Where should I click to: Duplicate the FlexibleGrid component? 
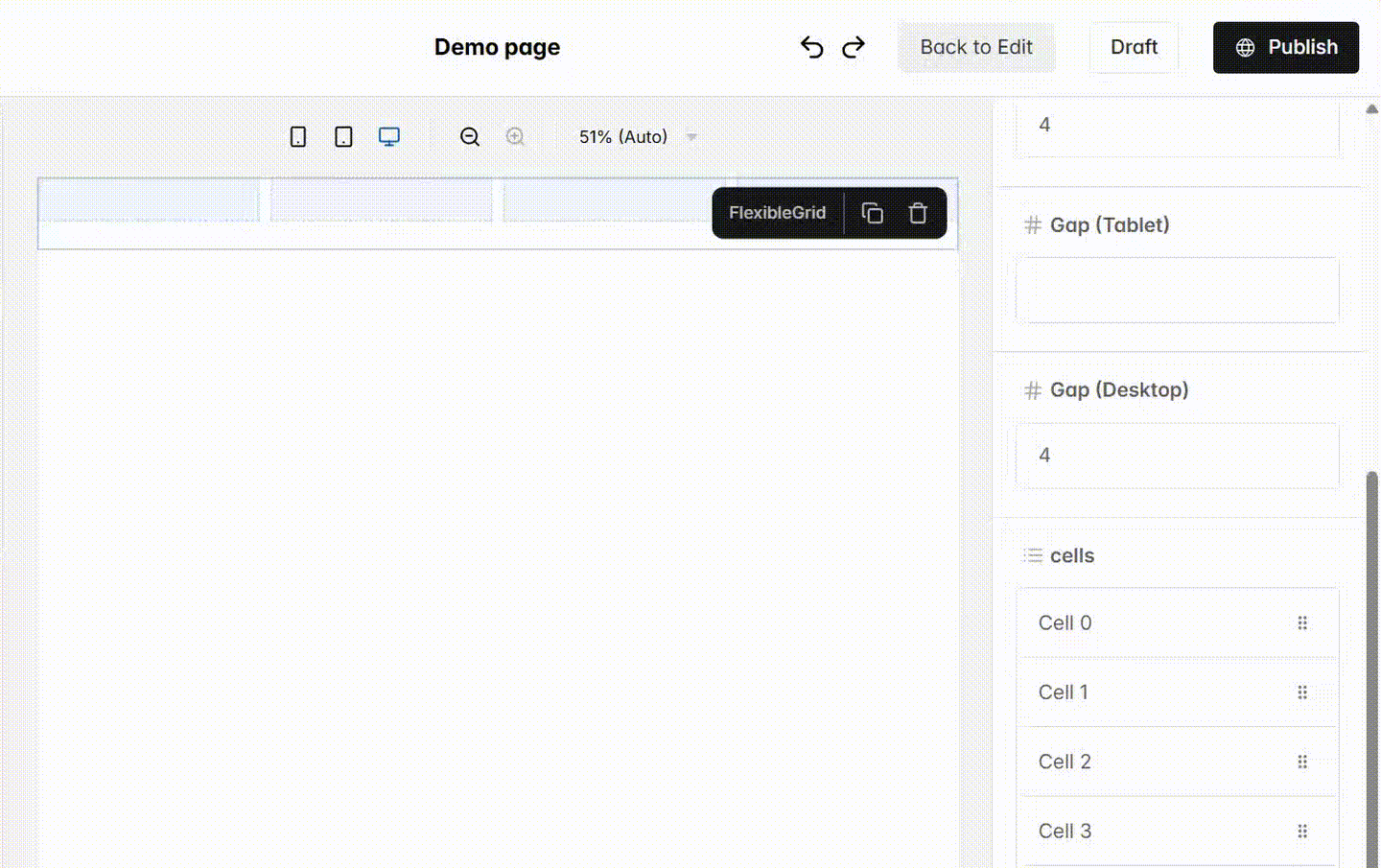tap(873, 212)
